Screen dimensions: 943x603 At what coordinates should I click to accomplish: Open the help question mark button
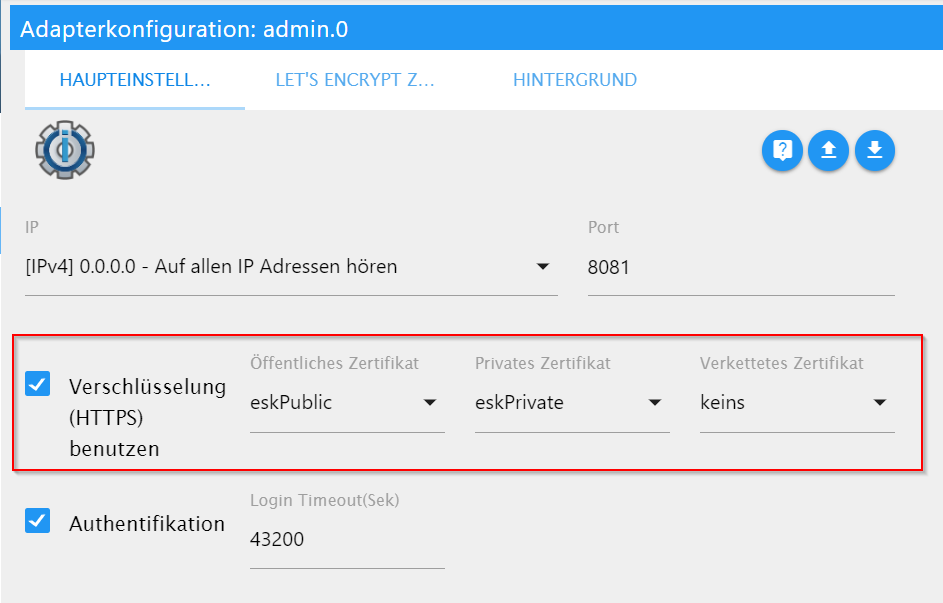[782, 151]
